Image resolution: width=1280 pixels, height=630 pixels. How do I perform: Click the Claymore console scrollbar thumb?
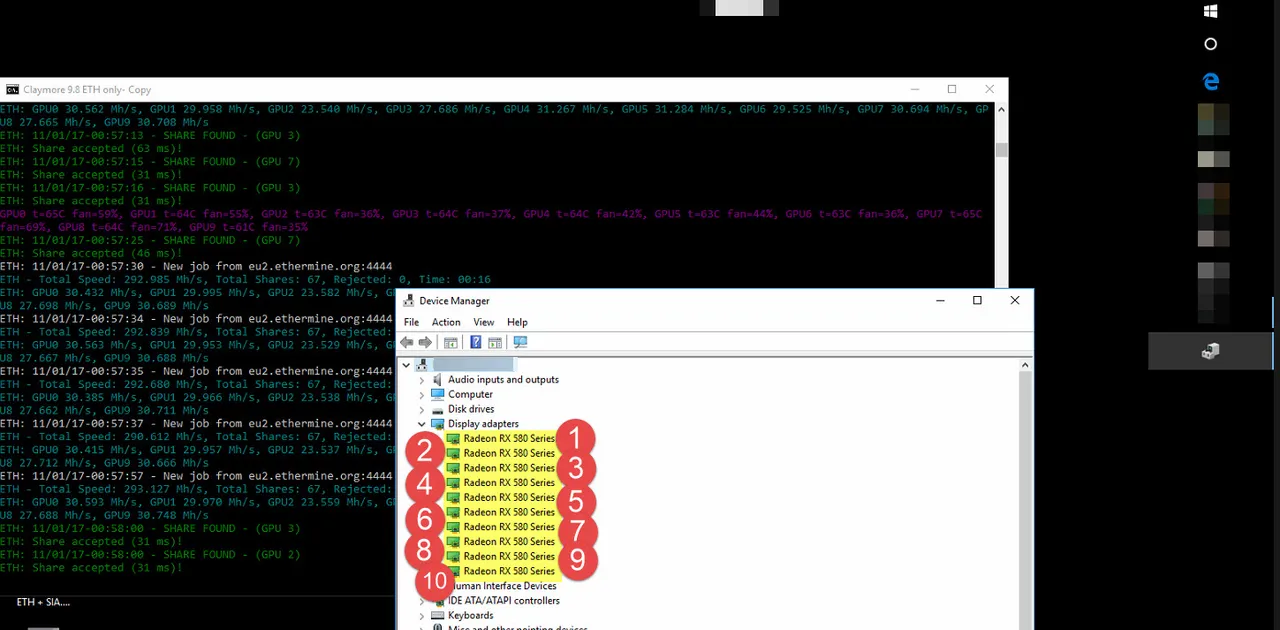pos(1001,150)
